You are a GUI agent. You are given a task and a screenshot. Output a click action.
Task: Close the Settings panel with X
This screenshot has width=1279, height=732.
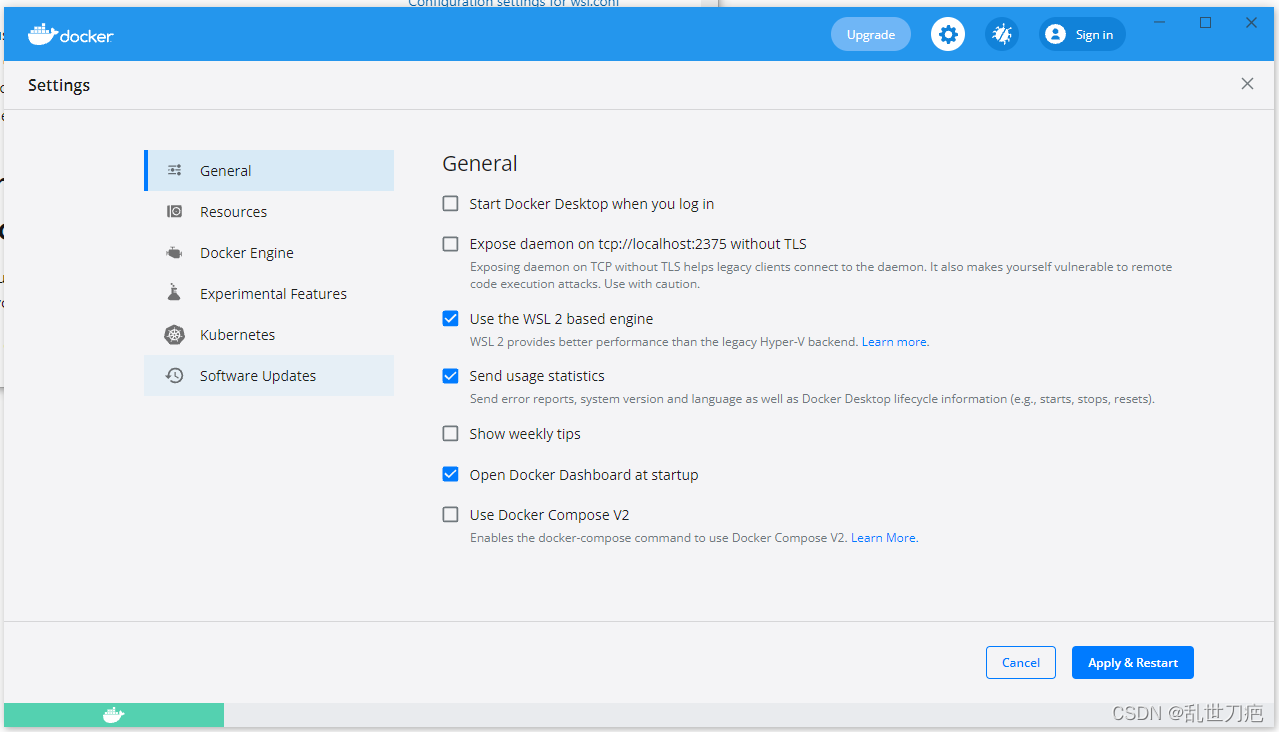[x=1247, y=84]
